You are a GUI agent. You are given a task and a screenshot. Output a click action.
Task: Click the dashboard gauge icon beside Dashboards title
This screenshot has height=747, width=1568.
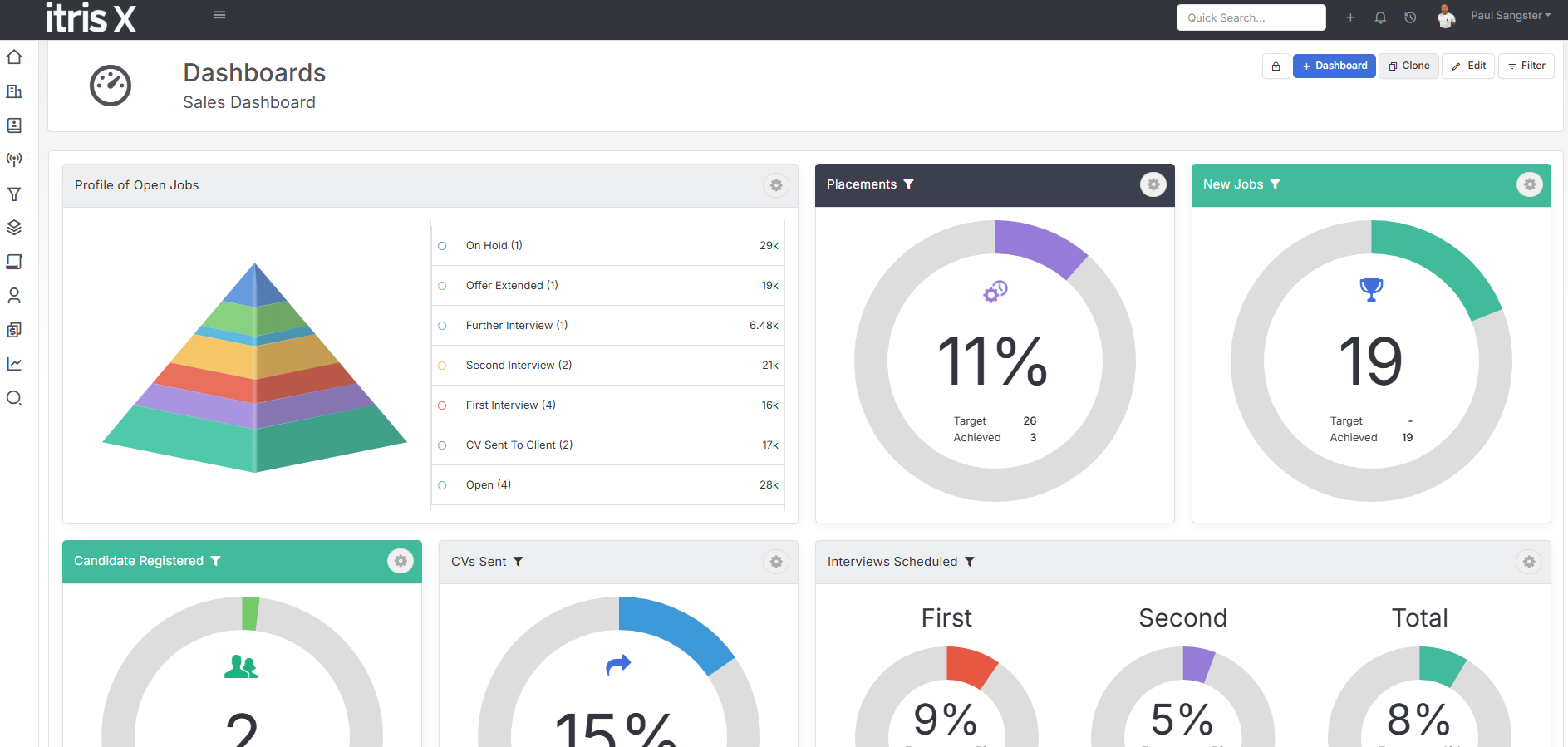pos(111,86)
